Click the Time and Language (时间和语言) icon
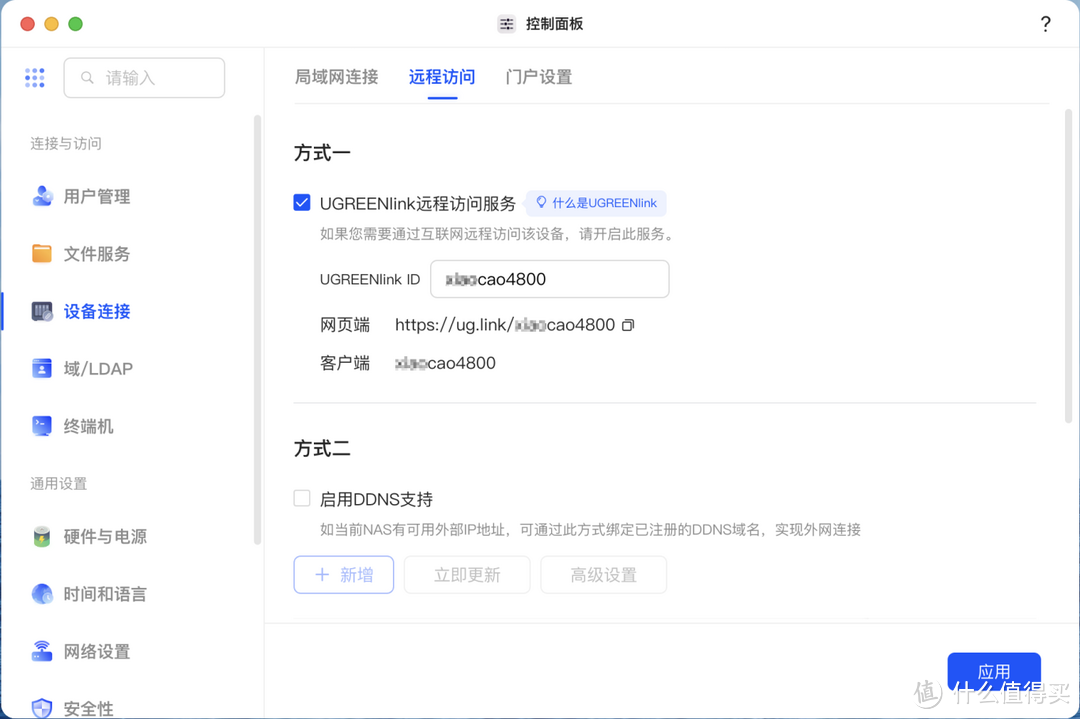The width and height of the screenshot is (1080, 719). 42,594
